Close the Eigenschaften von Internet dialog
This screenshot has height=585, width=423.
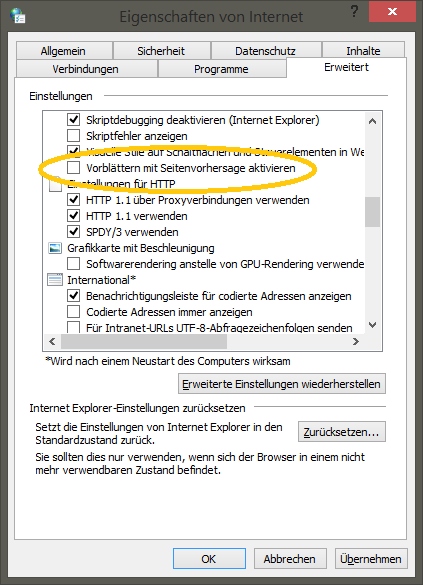coord(392,12)
